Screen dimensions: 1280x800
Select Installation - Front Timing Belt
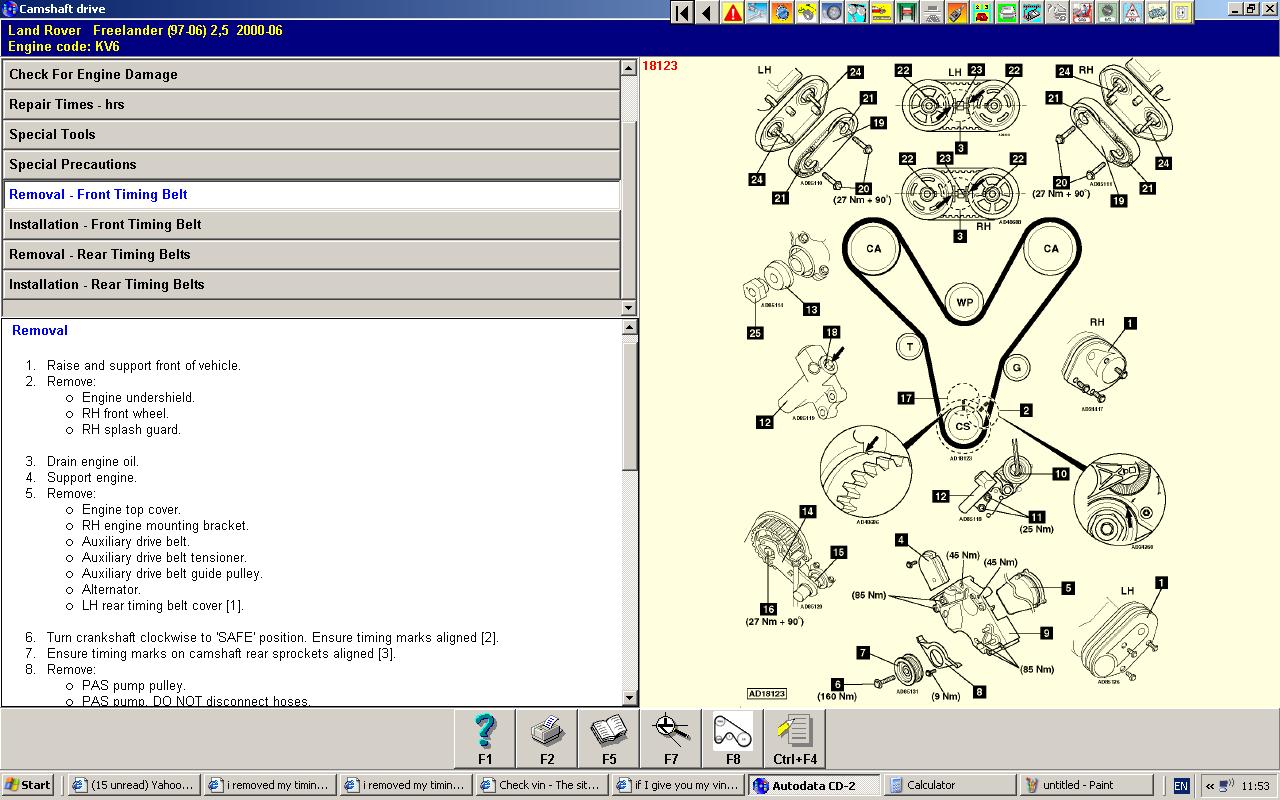click(x=310, y=225)
